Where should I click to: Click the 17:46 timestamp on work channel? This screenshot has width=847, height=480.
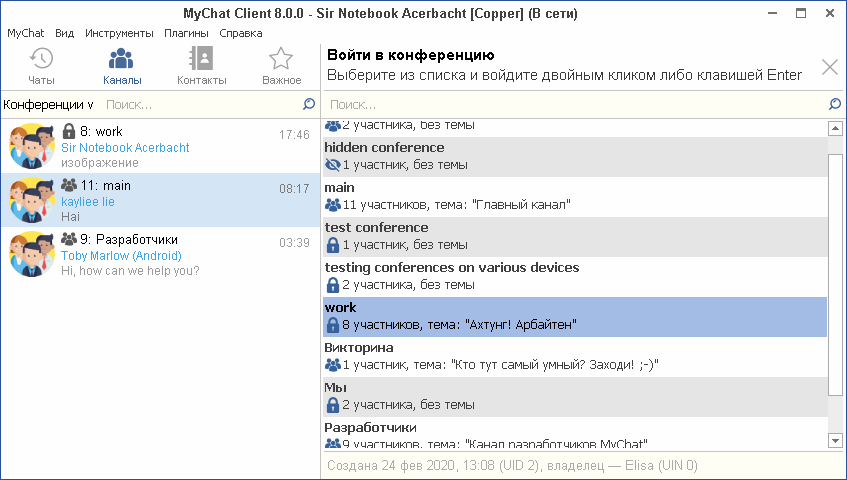click(x=294, y=134)
